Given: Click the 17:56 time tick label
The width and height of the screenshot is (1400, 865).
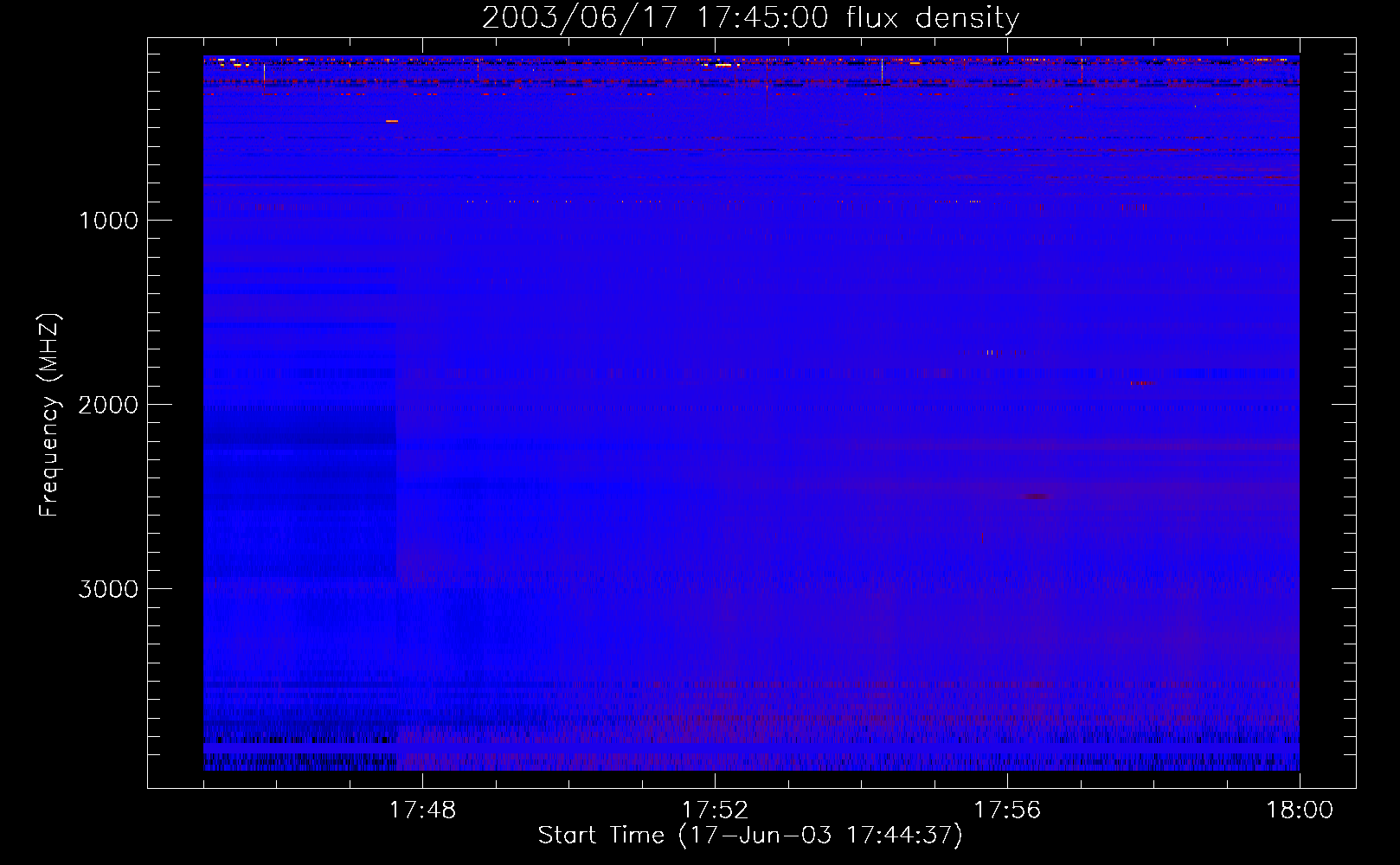Looking at the screenshot, I should (x=1007, y=811).
